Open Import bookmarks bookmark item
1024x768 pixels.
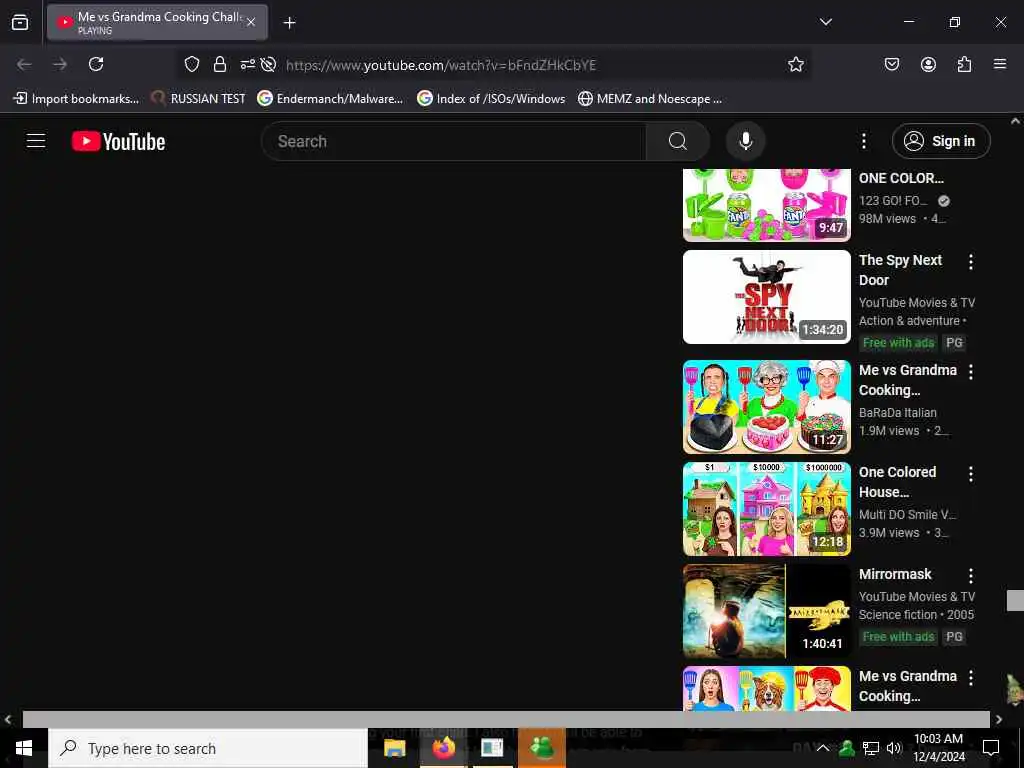pyautogui.click(x=76, y=99)
